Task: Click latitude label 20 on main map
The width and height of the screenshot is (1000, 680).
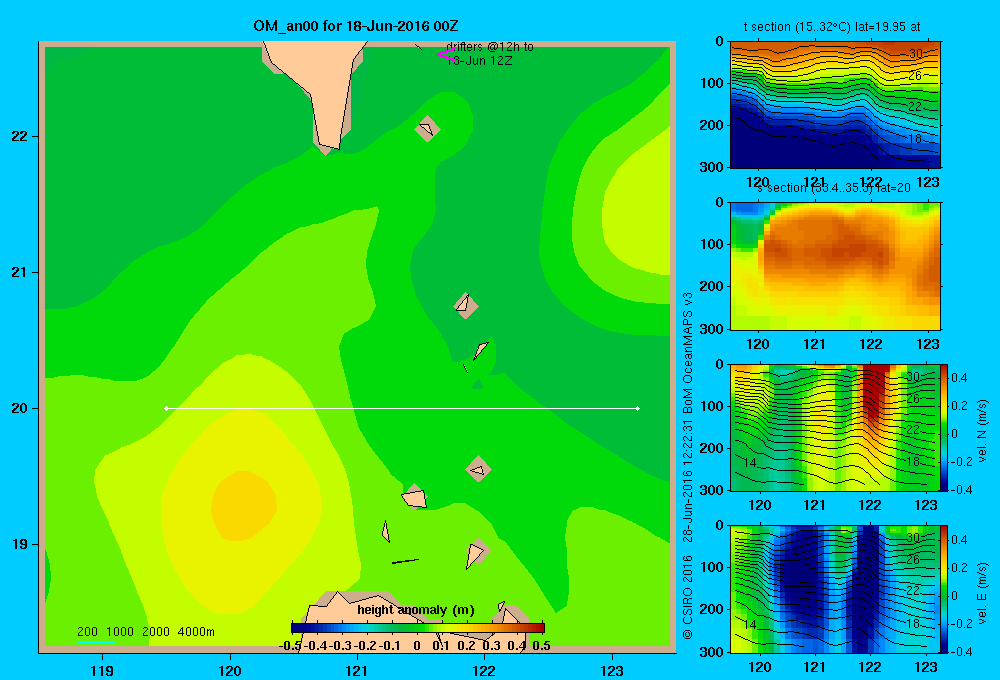Action: click(x=20, y=408)
